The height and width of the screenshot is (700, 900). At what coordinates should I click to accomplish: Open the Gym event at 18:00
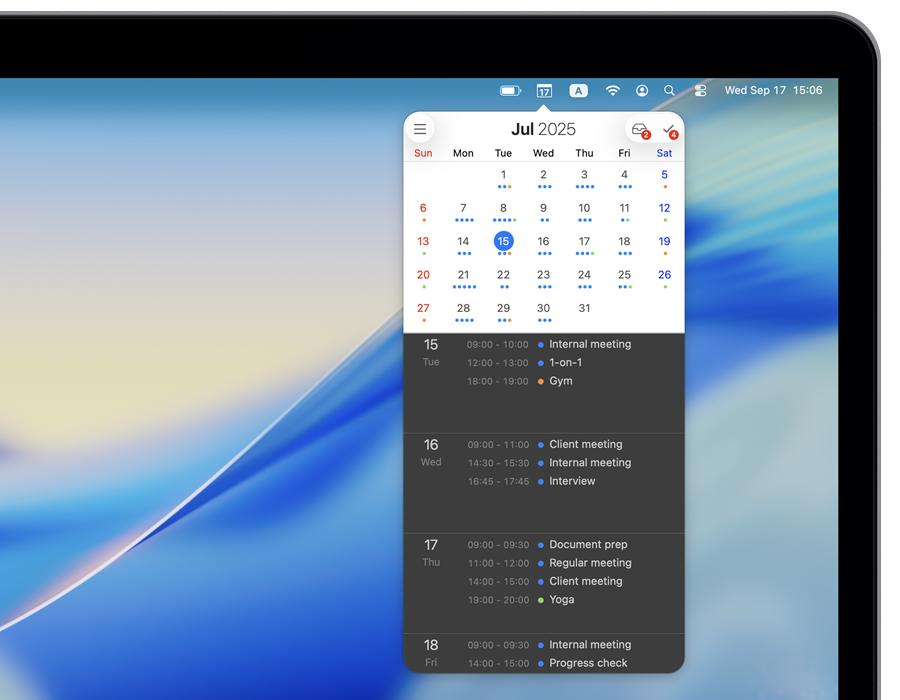tap(561, 381)
